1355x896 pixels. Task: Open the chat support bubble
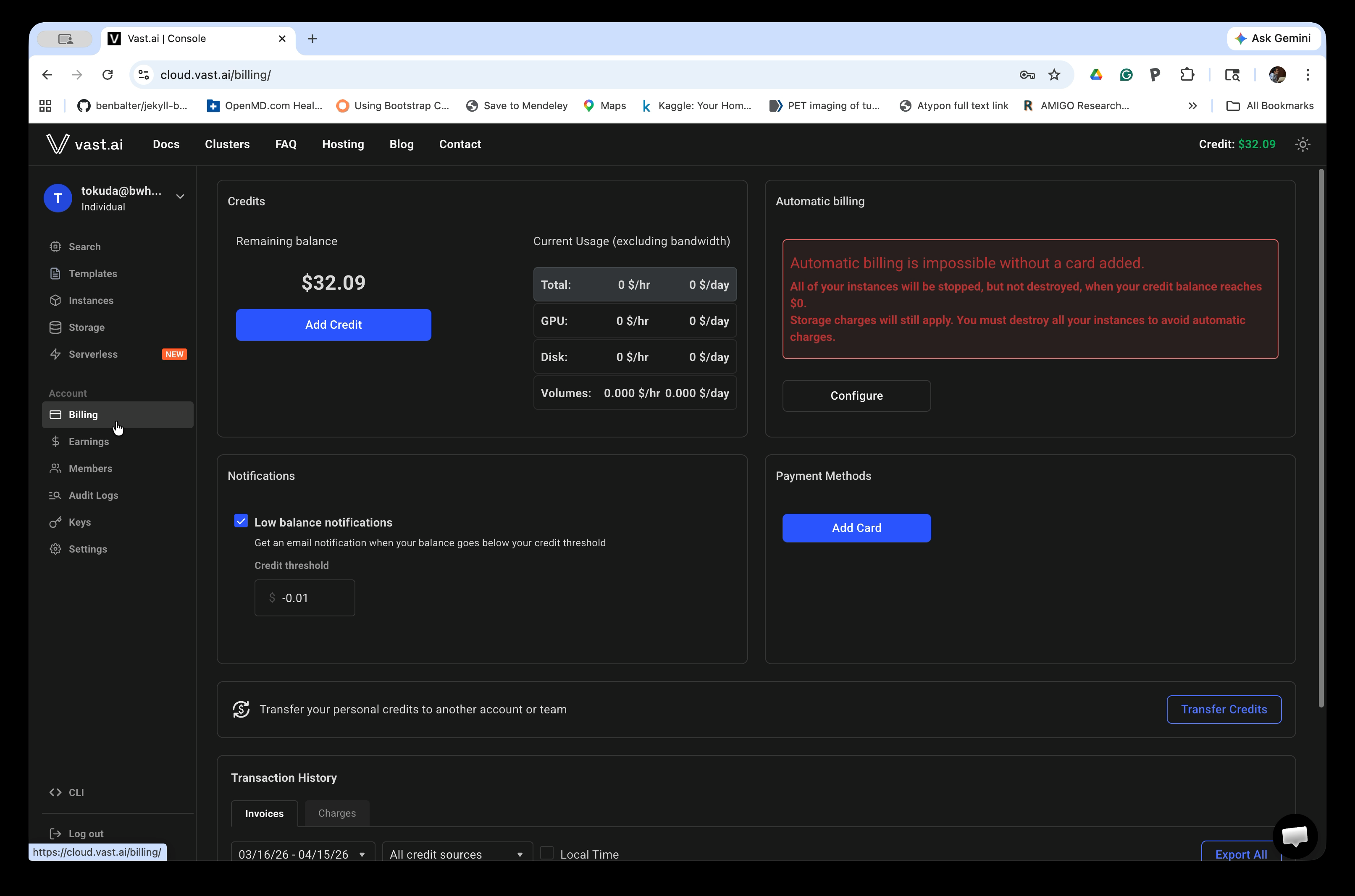1295,836
